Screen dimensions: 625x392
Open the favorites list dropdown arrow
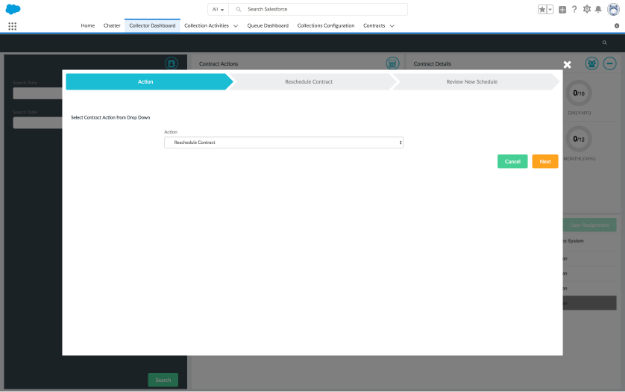[550, 10]
